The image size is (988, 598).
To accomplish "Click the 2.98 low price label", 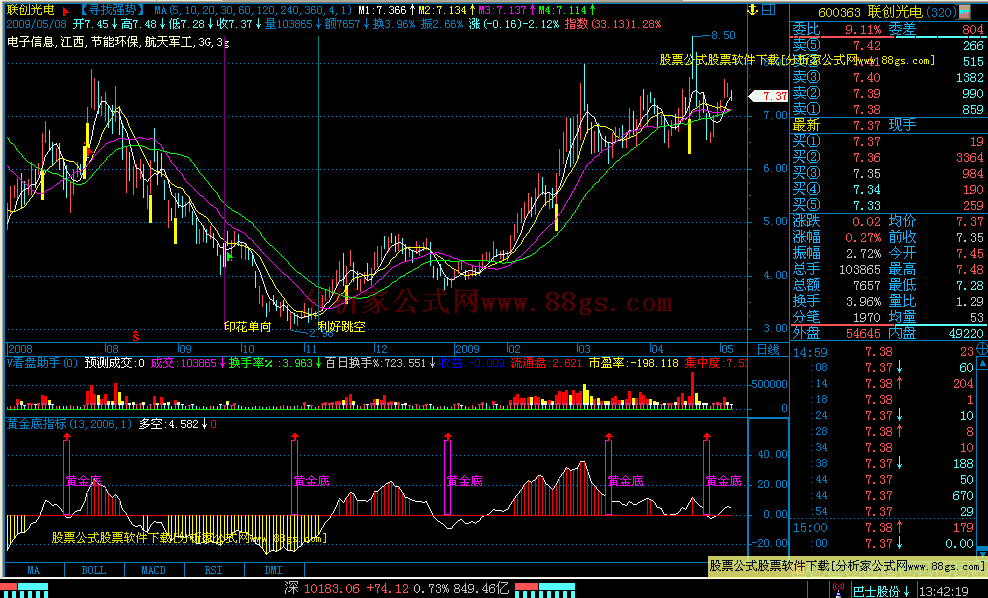I will point(321,333).
